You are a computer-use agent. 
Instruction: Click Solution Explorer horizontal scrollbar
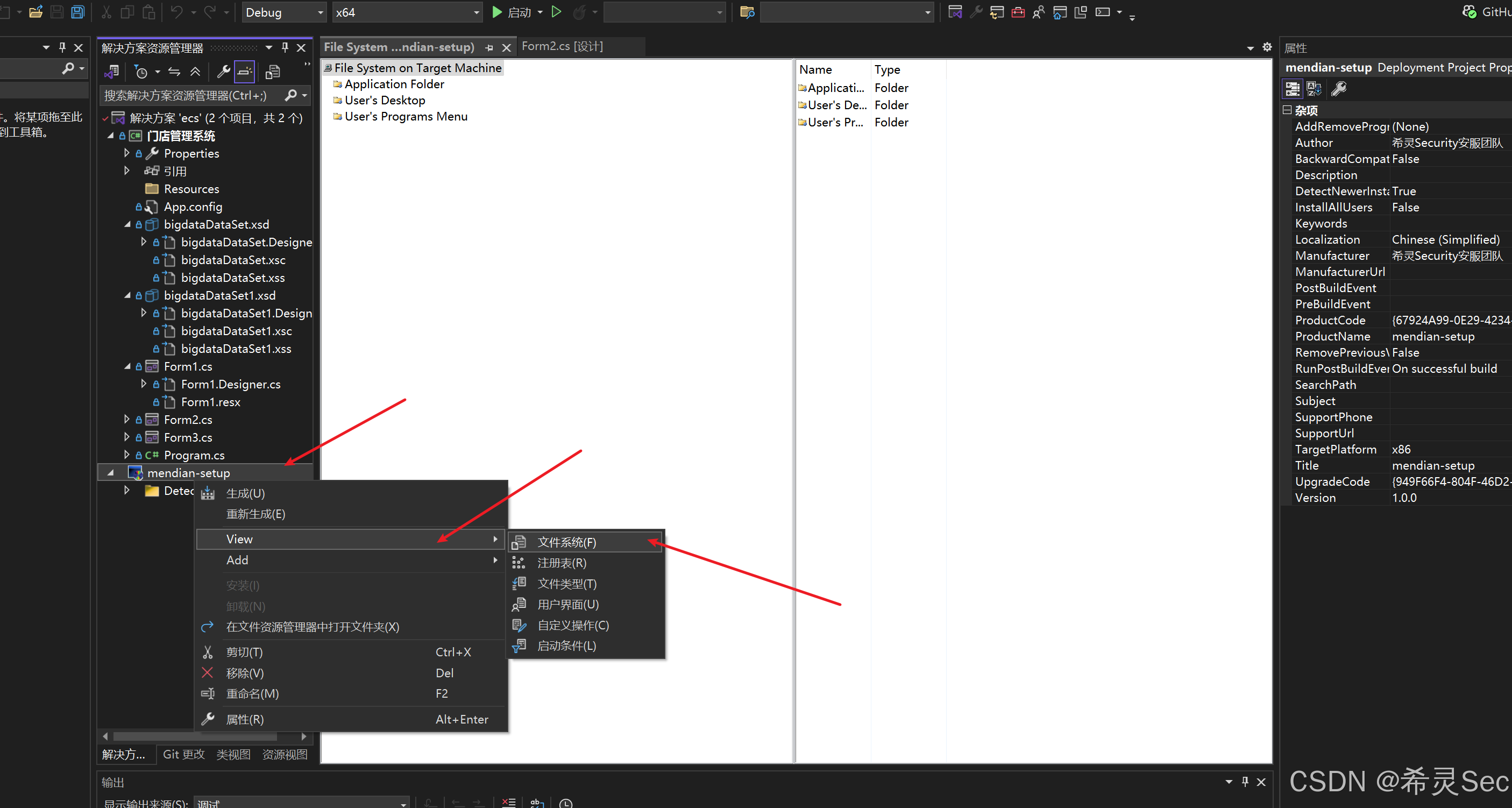point(194,736)
